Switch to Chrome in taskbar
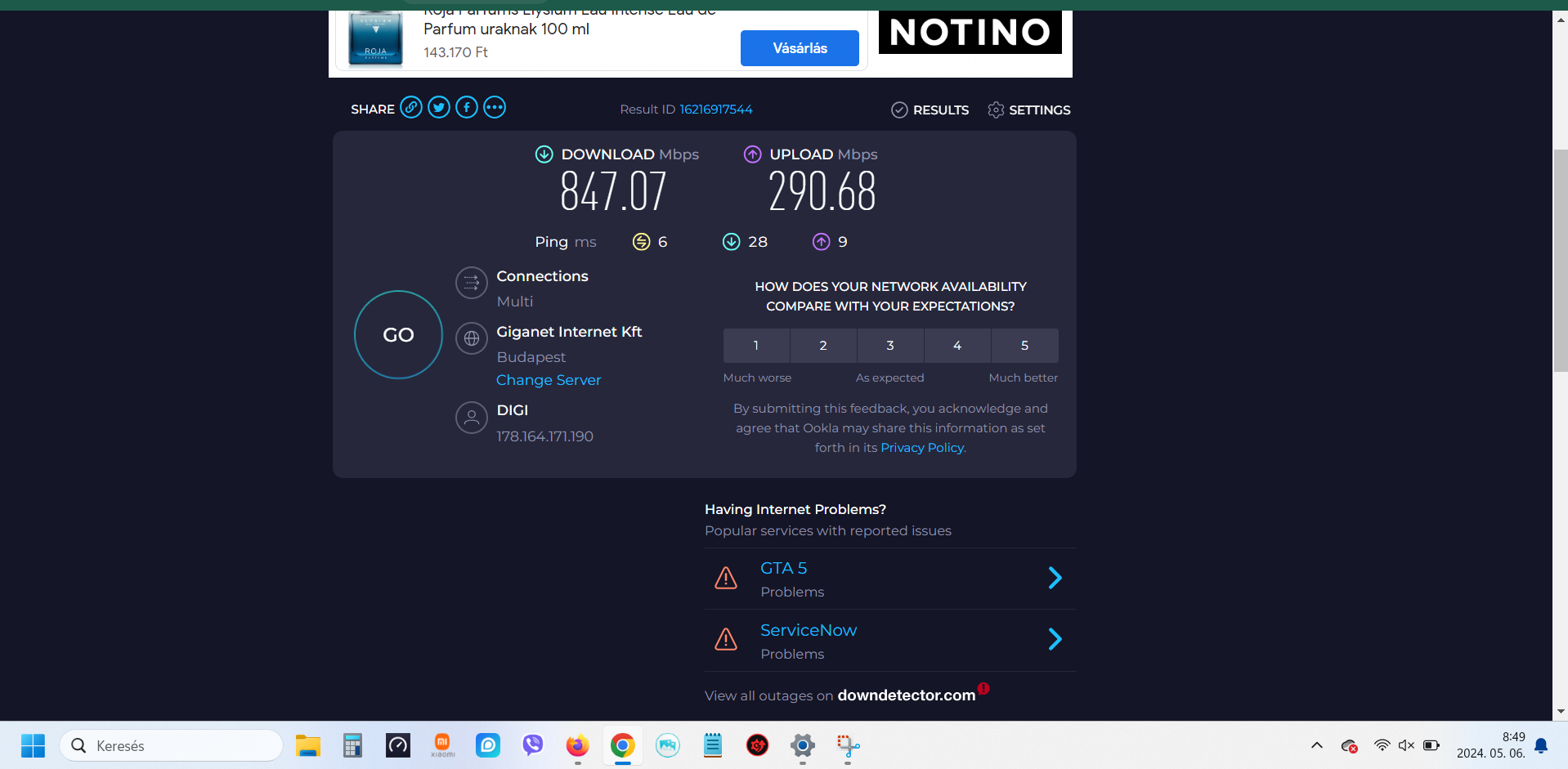The width and height of the screenshot is (1568, 769). [623, 745]
